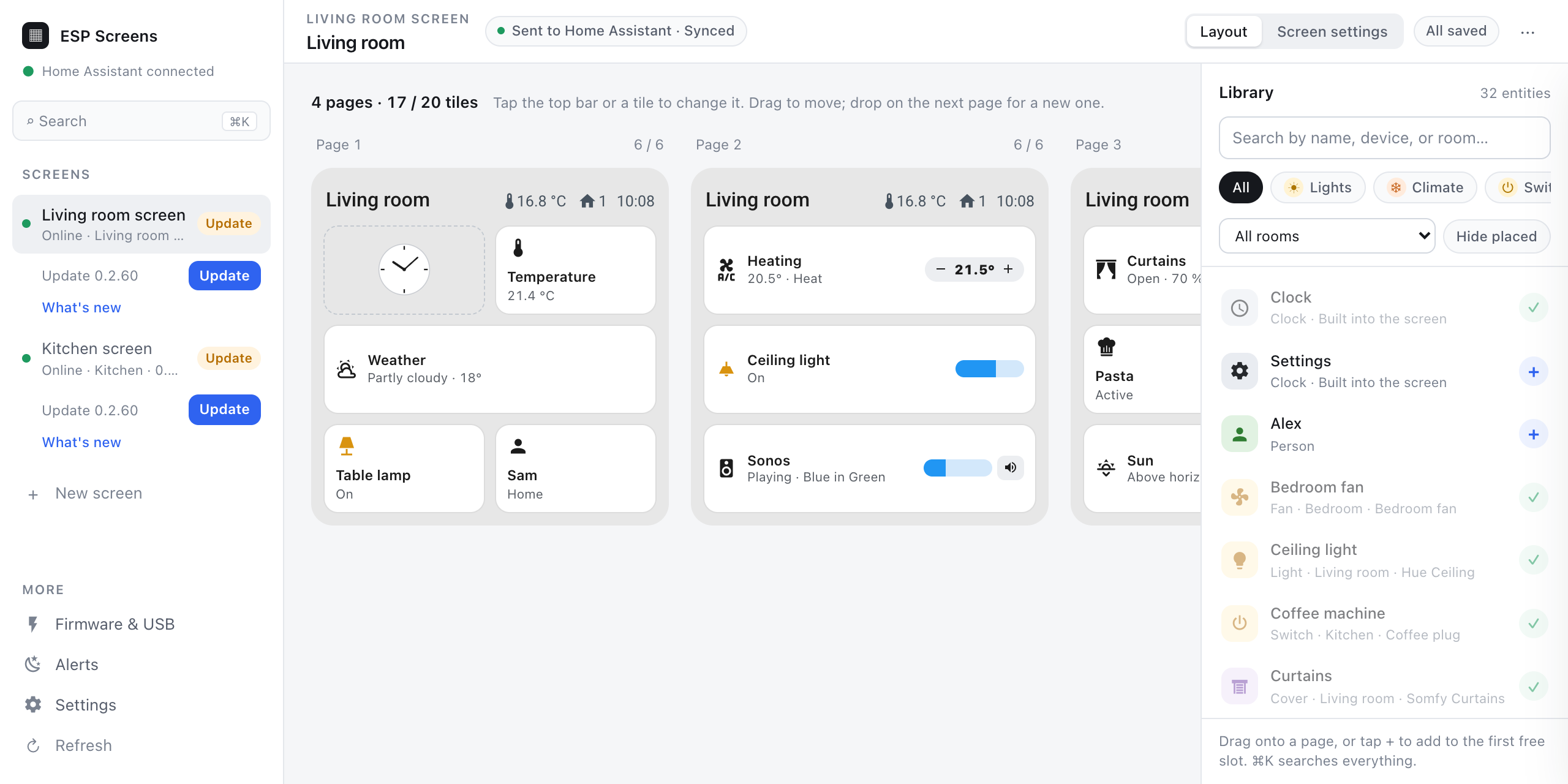Click the ESP Screens logo icon
The height and width of the screenshot is (784, 1568).
tap(36, 36)
